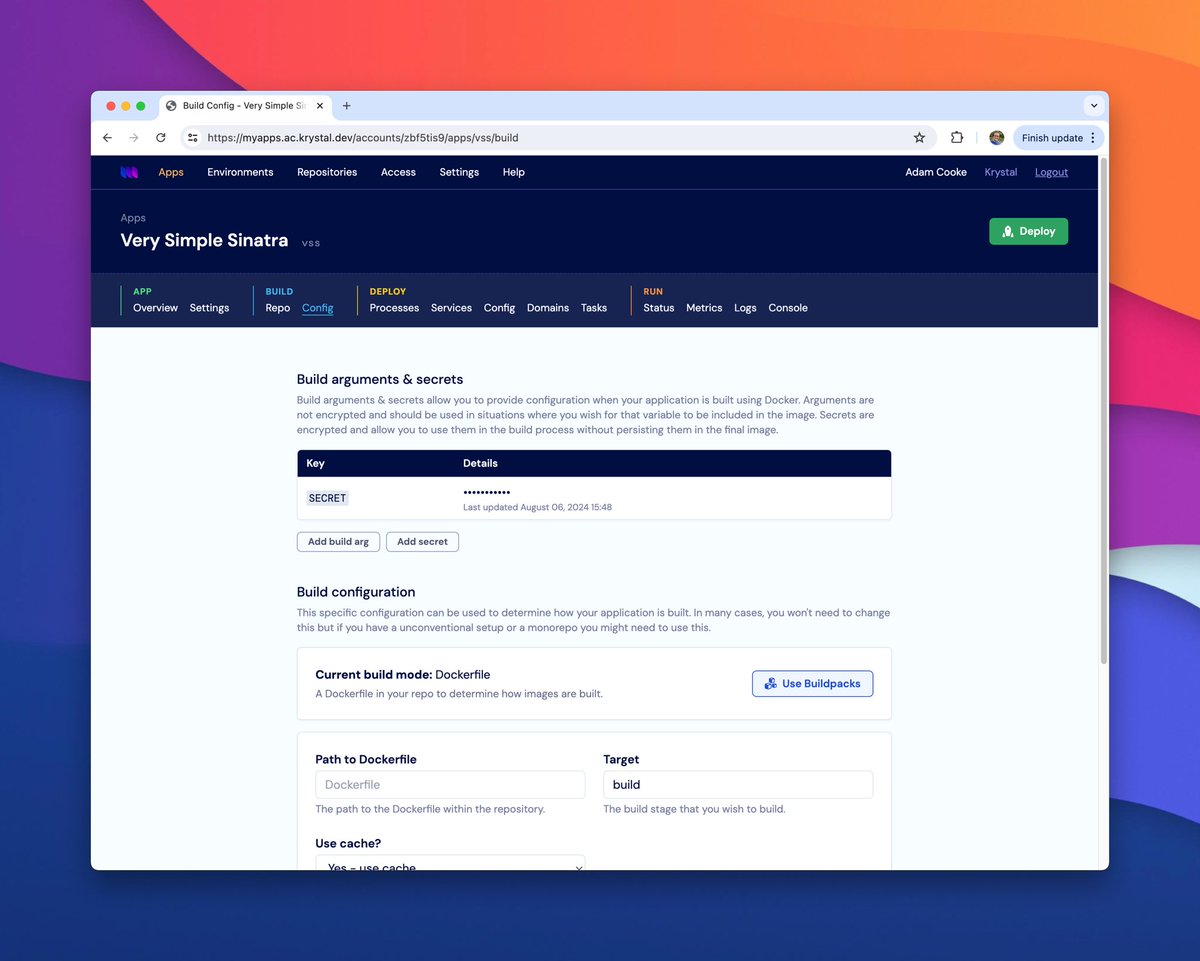Click the Krystal account link

tap(1001, 172)
